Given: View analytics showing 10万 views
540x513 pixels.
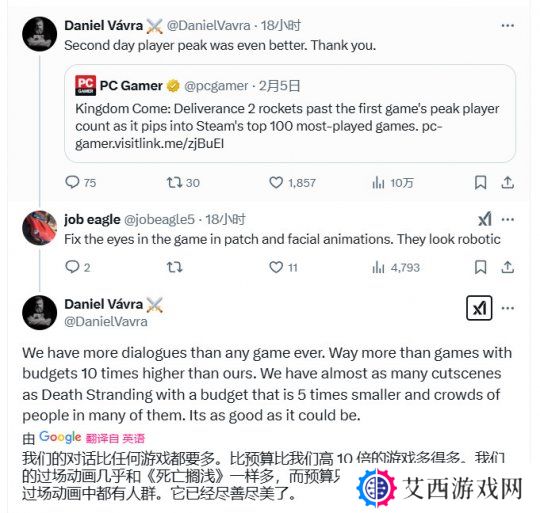Looking at the screenshot, I should [x=393, y=183].
